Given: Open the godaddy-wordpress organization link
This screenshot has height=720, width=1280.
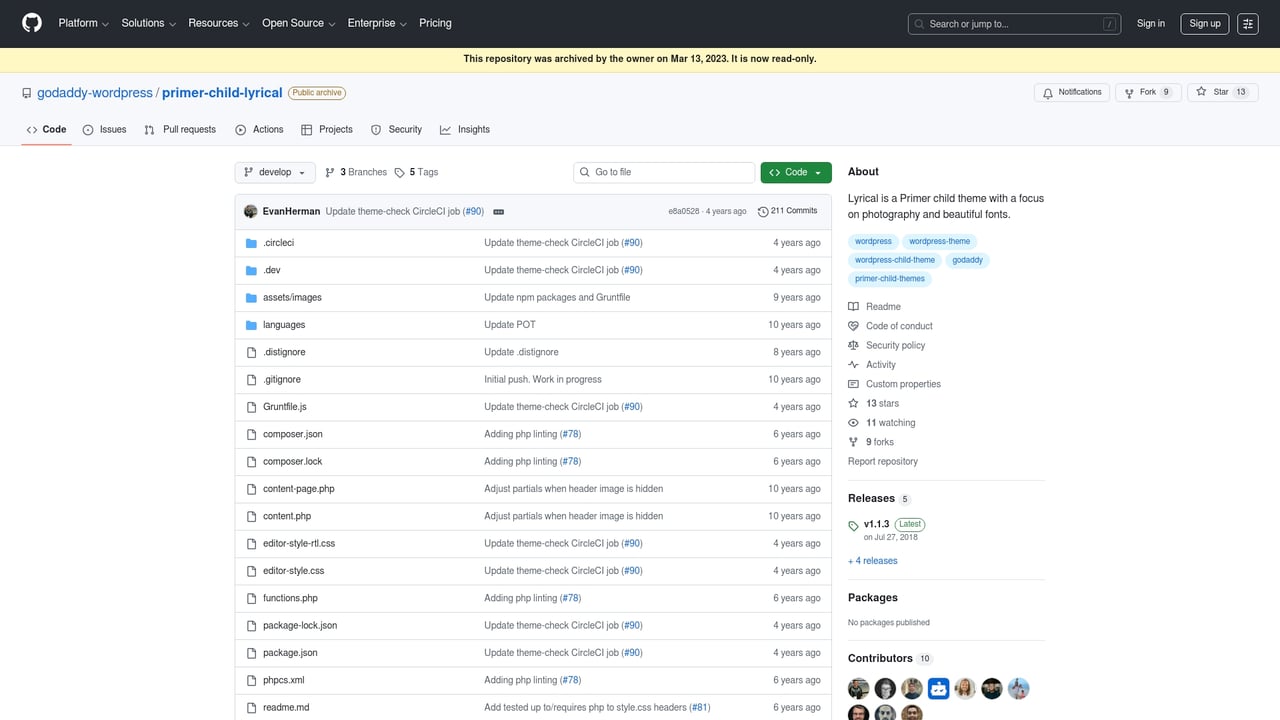Looking at the screenshot, I should pyautogui.click(x=94, y=92).
